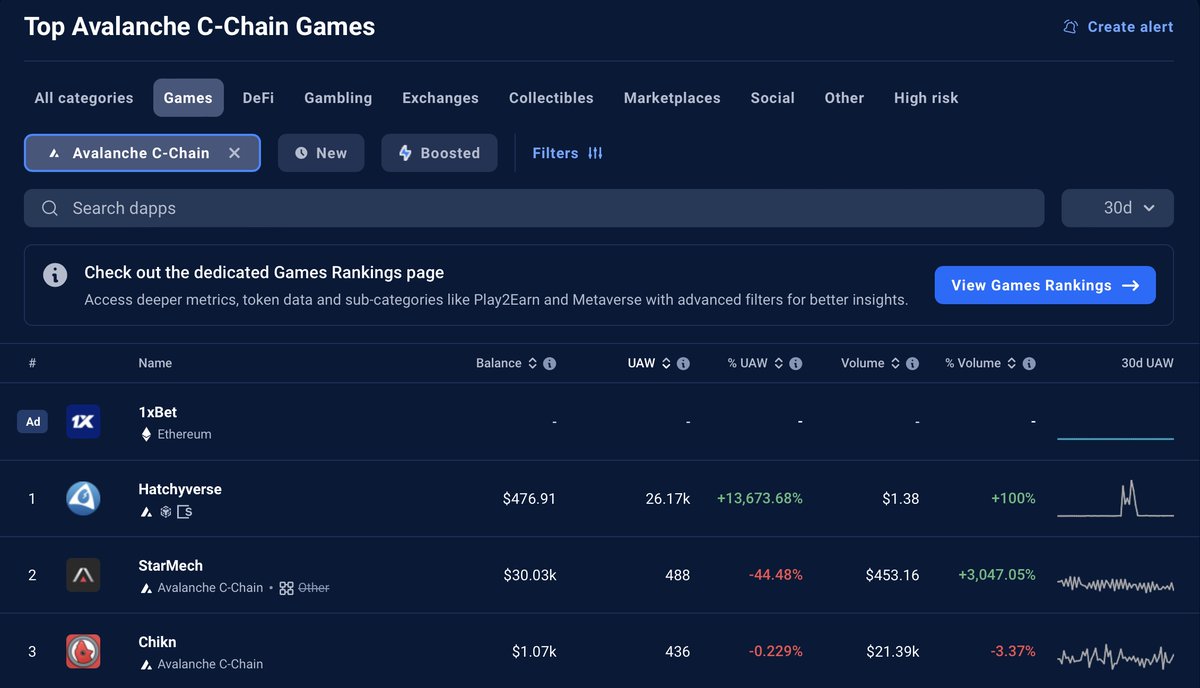
Task: Open the Hatchyverse dapp thumbnail logo
Action: click(83, 497)
